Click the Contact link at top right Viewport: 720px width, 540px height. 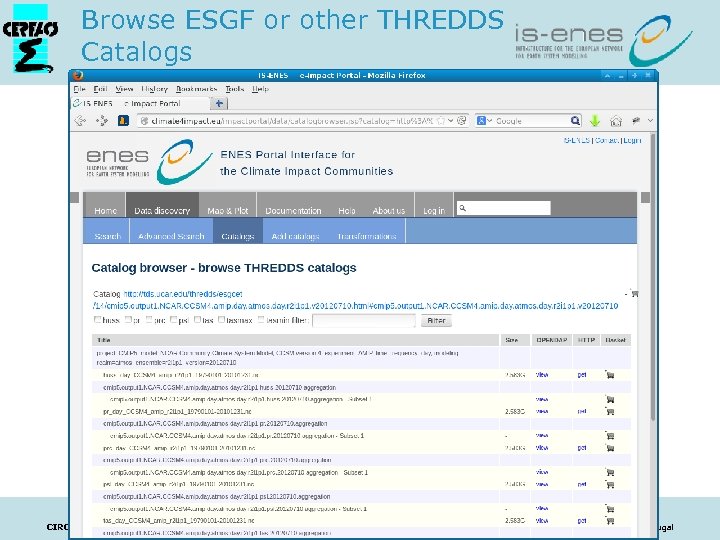607,140
